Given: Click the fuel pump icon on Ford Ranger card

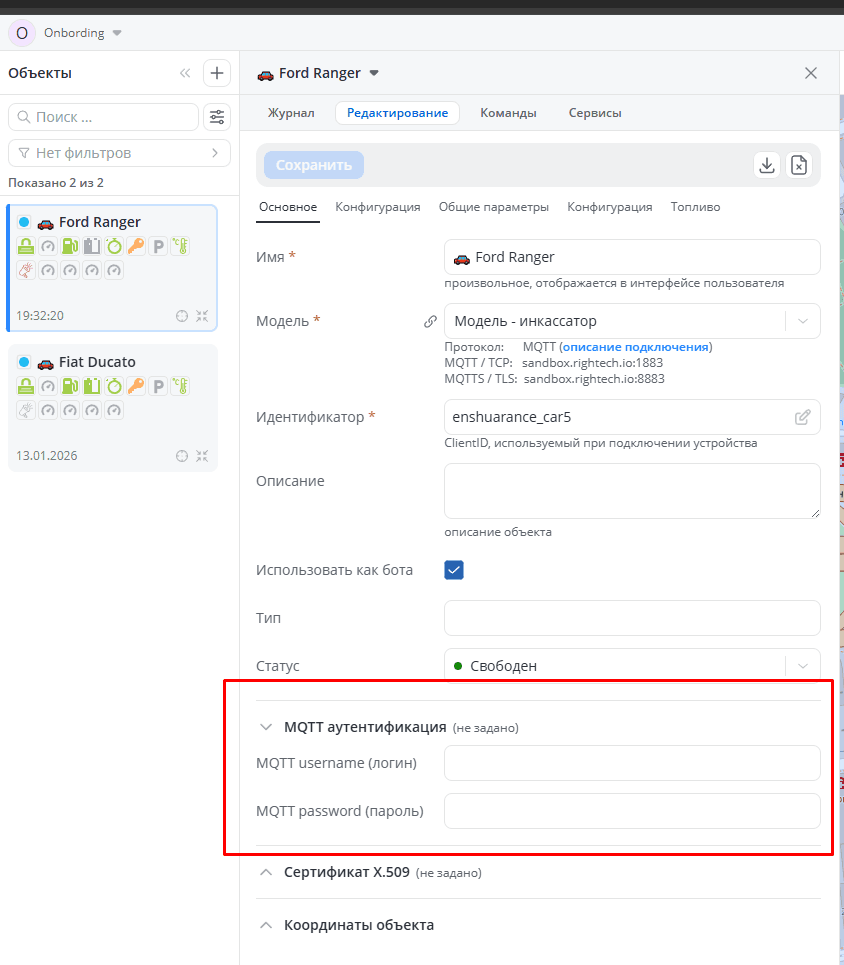Looking at the screenshot, I should pos(69,246).
